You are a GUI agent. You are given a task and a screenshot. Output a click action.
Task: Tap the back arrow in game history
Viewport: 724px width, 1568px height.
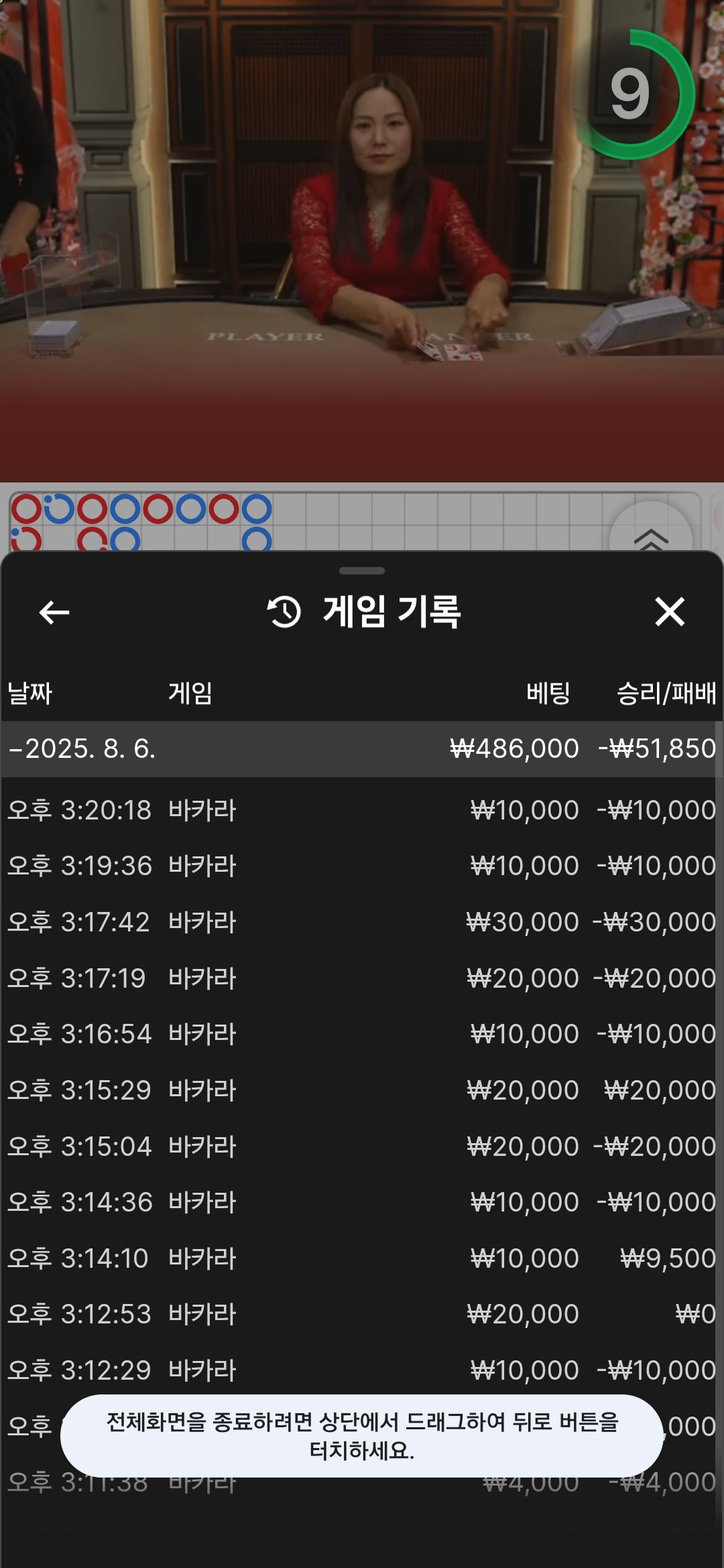[x=54, y=612]
